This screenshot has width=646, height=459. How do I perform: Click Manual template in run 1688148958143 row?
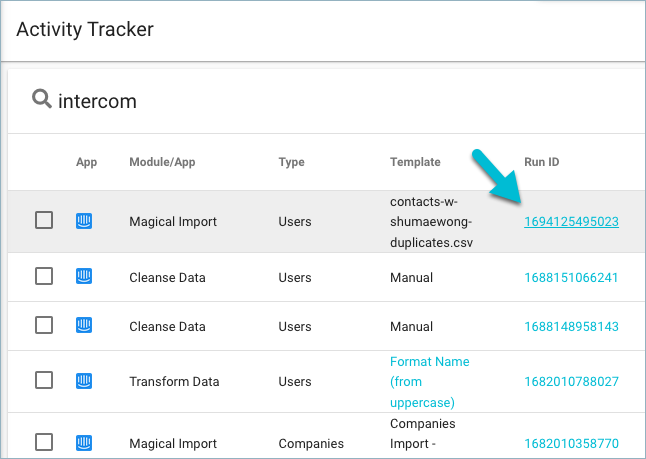(412, 327)
